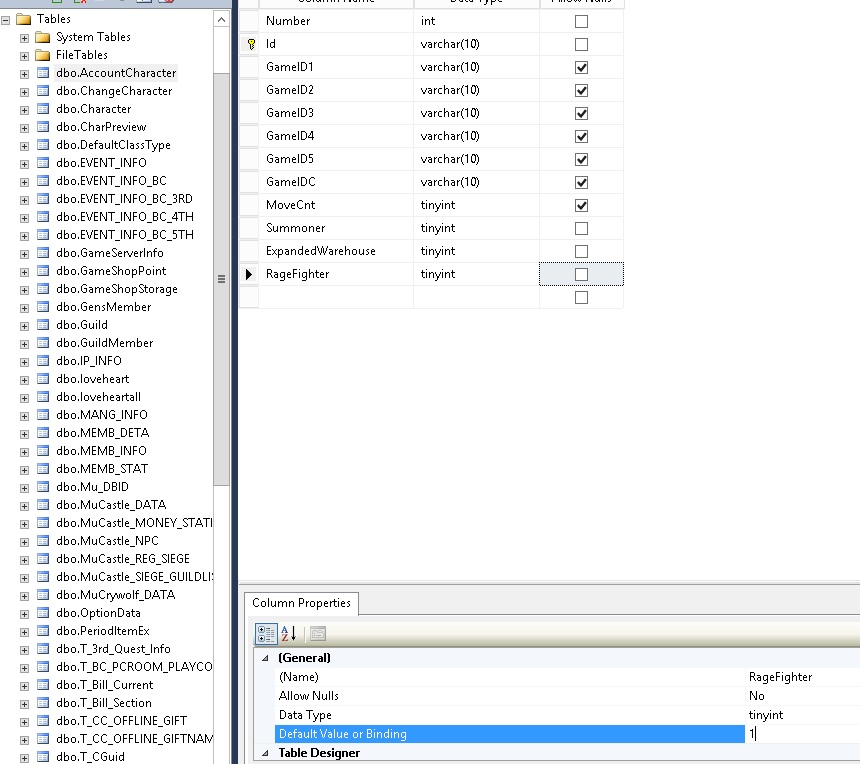
Task: Click the primary key icon on Id row
Action: pos(251,44)
